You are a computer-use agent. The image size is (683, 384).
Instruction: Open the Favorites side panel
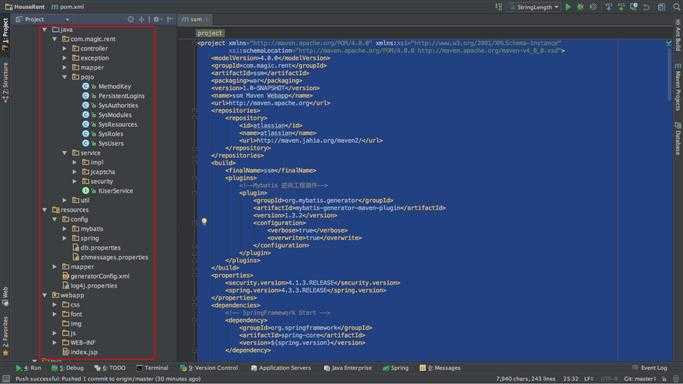[x=5, y=336]
